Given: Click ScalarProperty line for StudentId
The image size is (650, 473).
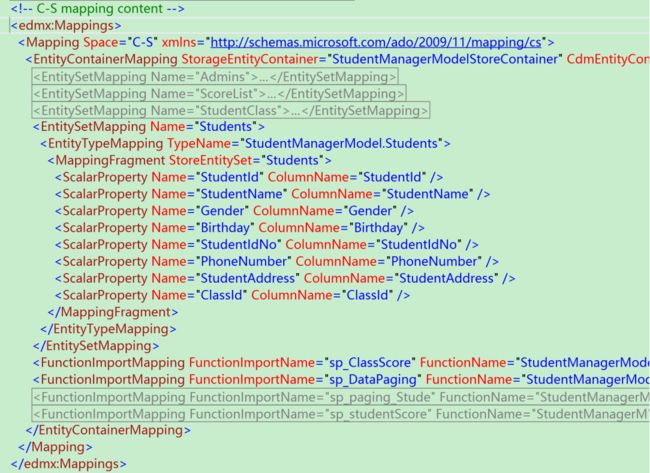Looking at the screenshot, I should pyautogui.click(x=249, y=177).
